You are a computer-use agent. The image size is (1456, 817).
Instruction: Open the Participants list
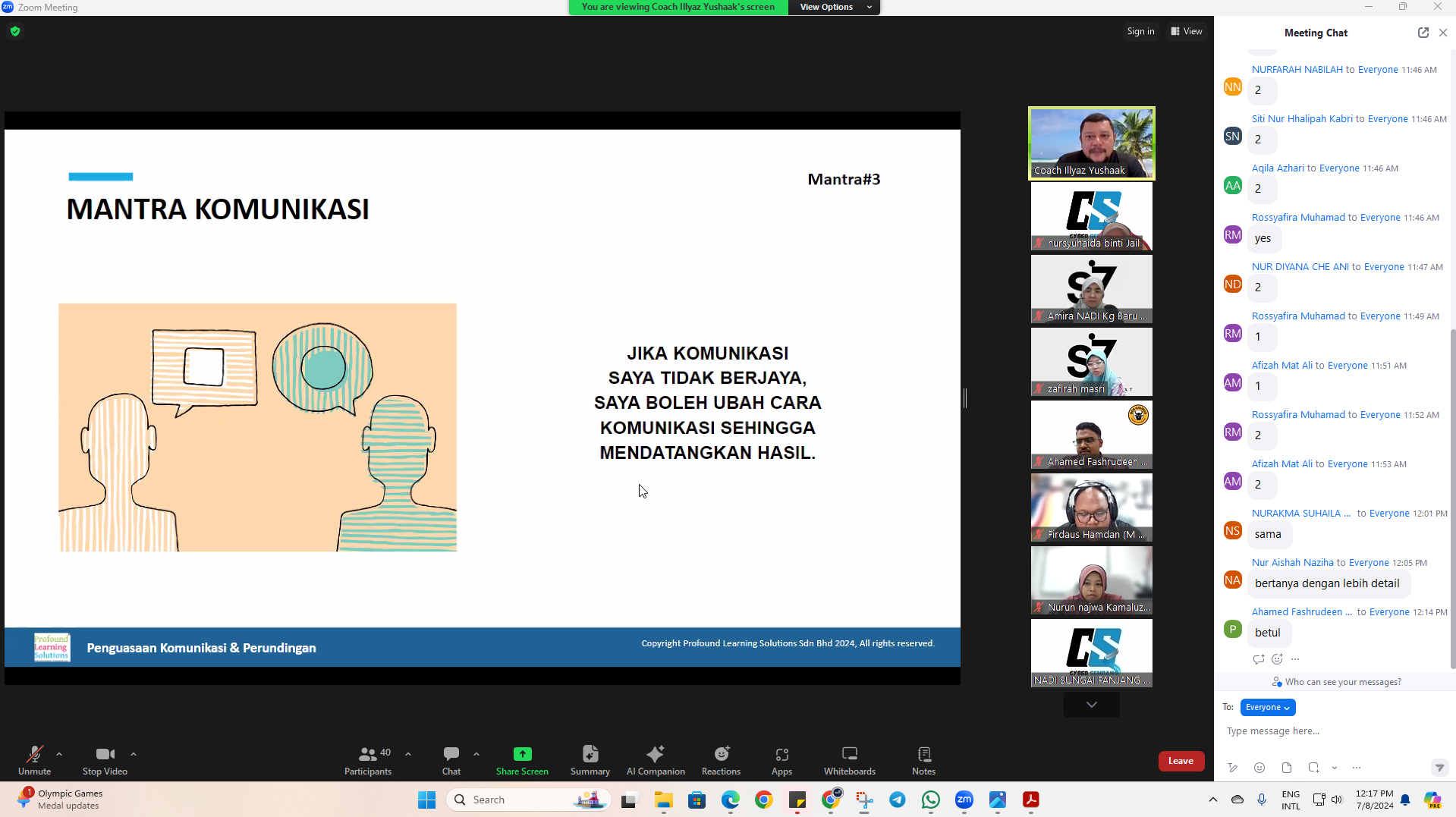tap(367, 760)
